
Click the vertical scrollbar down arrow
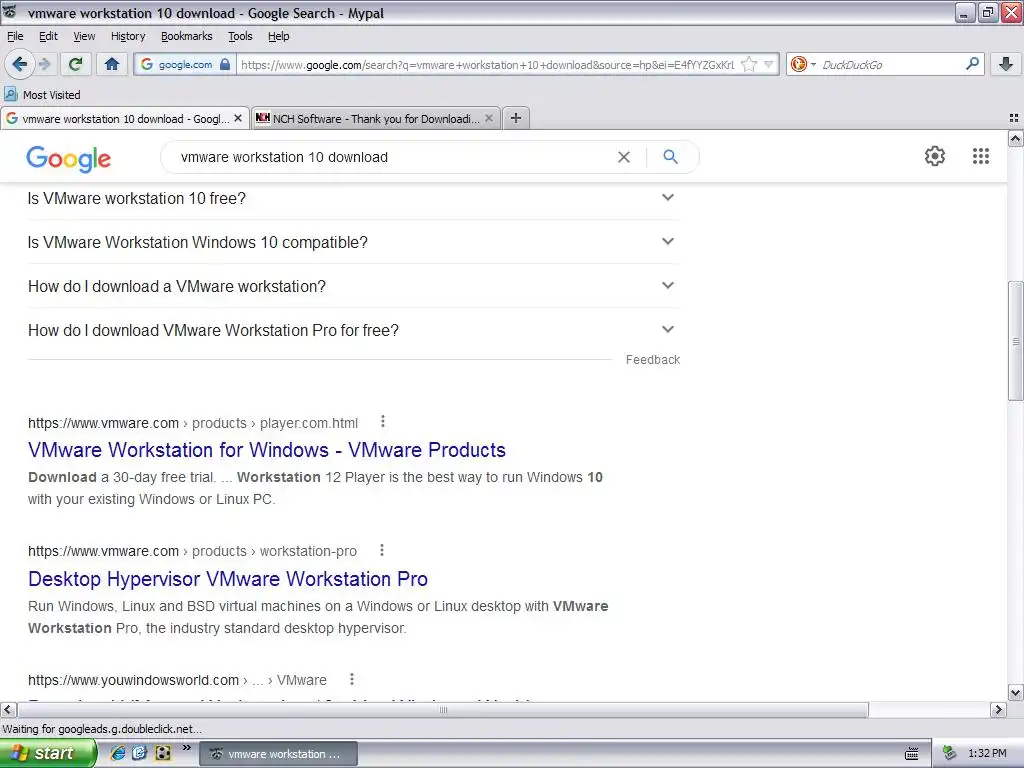(x=1015, y=692)
